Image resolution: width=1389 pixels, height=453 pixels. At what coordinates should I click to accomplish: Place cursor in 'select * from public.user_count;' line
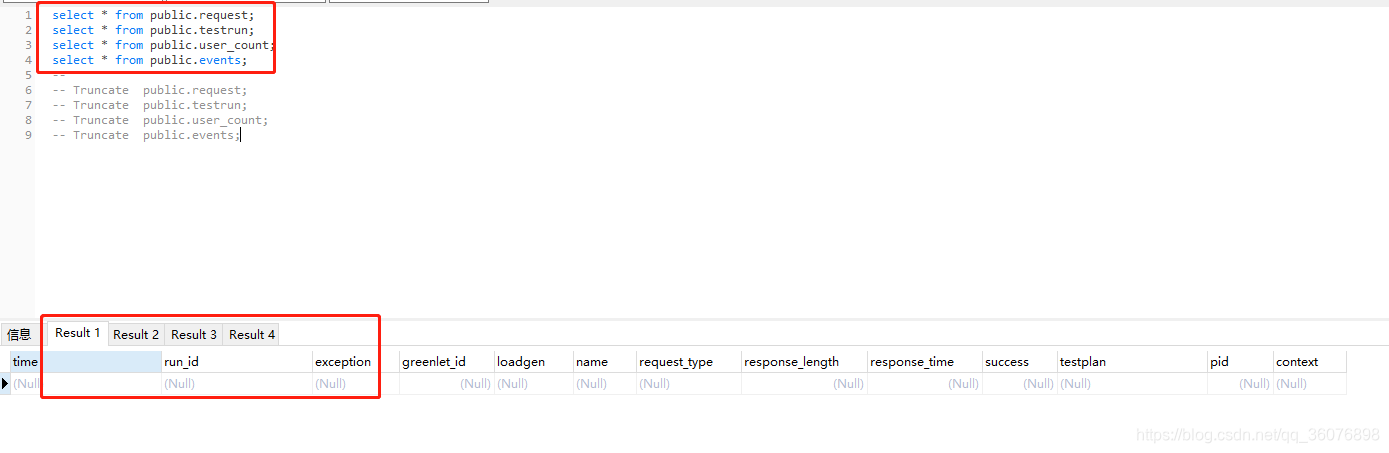point(164,45)
